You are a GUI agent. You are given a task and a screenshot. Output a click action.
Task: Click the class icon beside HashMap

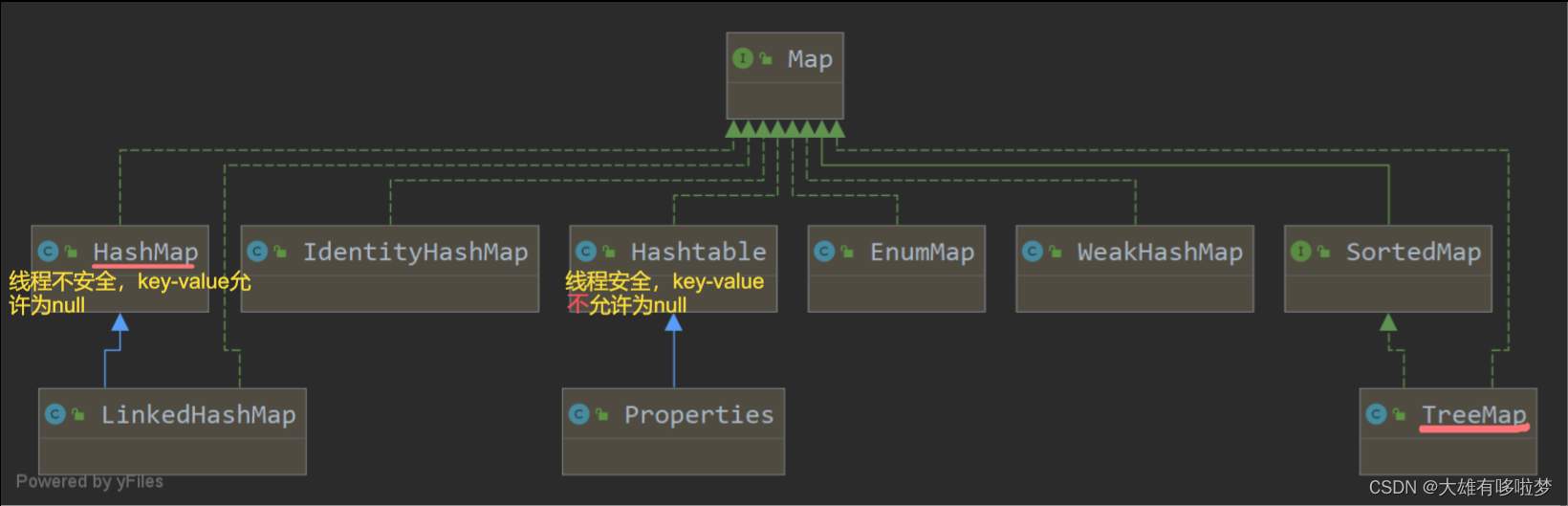point(48,252)
